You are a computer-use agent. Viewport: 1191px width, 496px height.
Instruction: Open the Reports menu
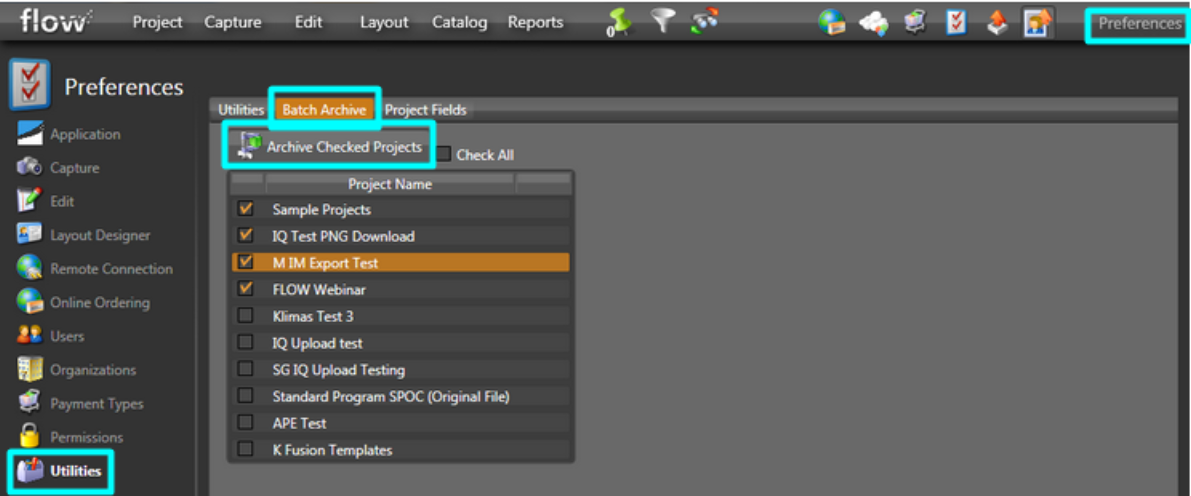(535, 23)
